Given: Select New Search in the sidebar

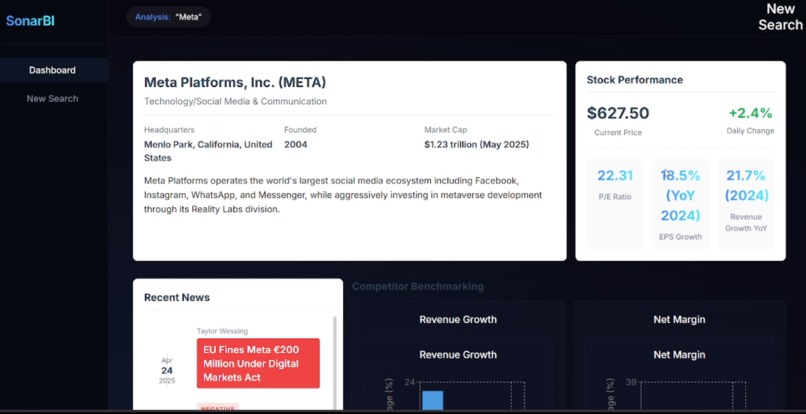Looking at the screenshot, I should pos(52,98).
